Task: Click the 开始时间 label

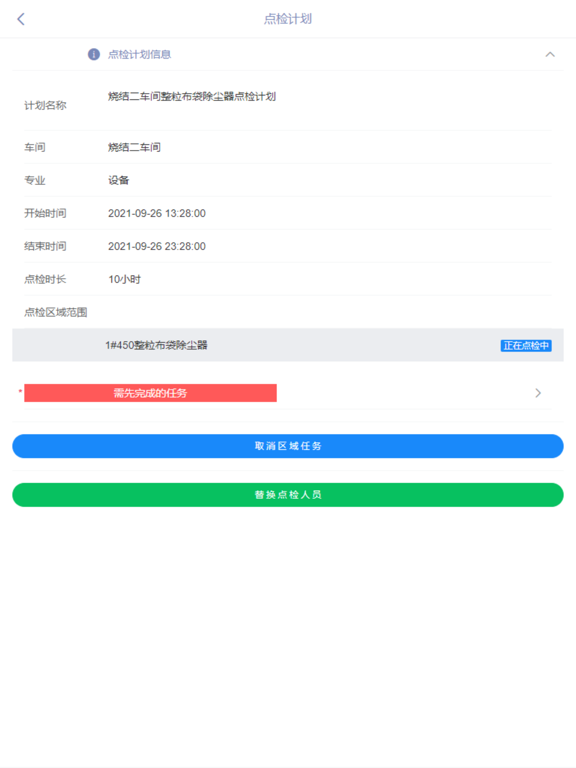Action: 45,213
